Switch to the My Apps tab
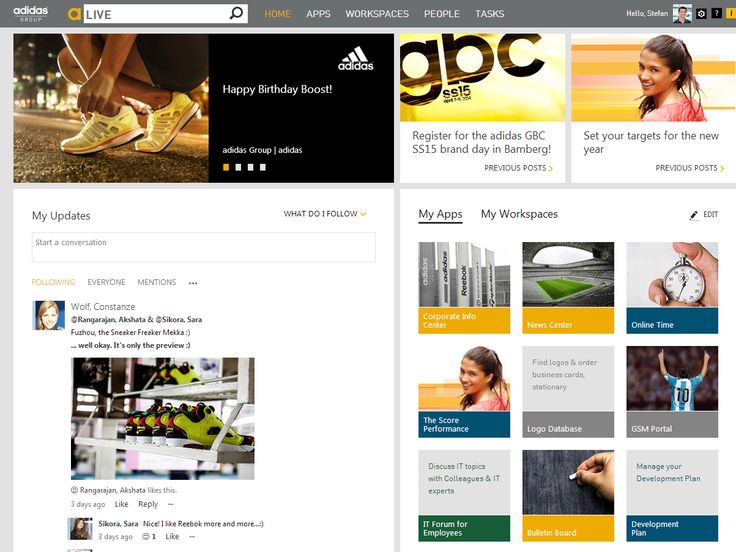The image size is (736, 552). point(440,215)
